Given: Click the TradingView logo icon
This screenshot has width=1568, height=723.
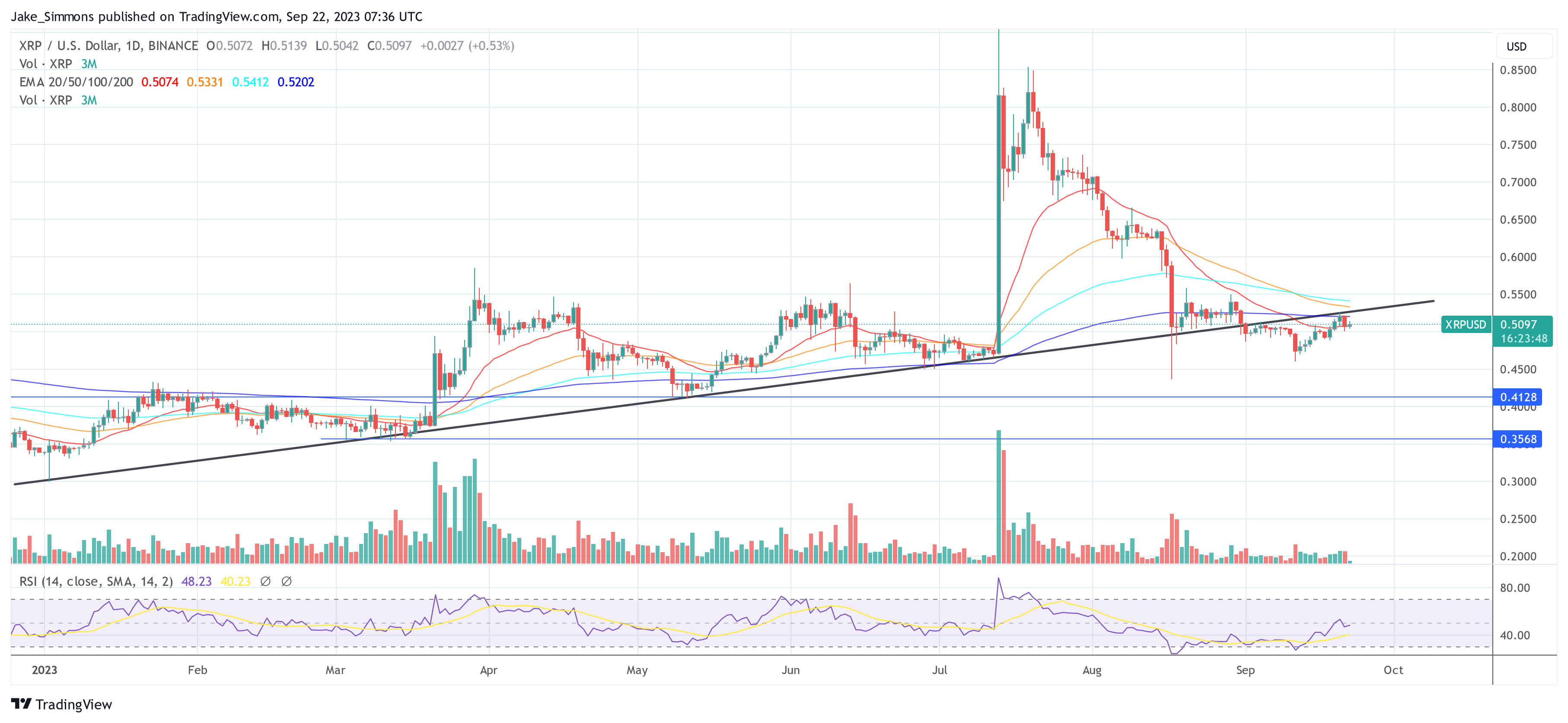Looking at the screenshot, I should click(x=21, y=704).
